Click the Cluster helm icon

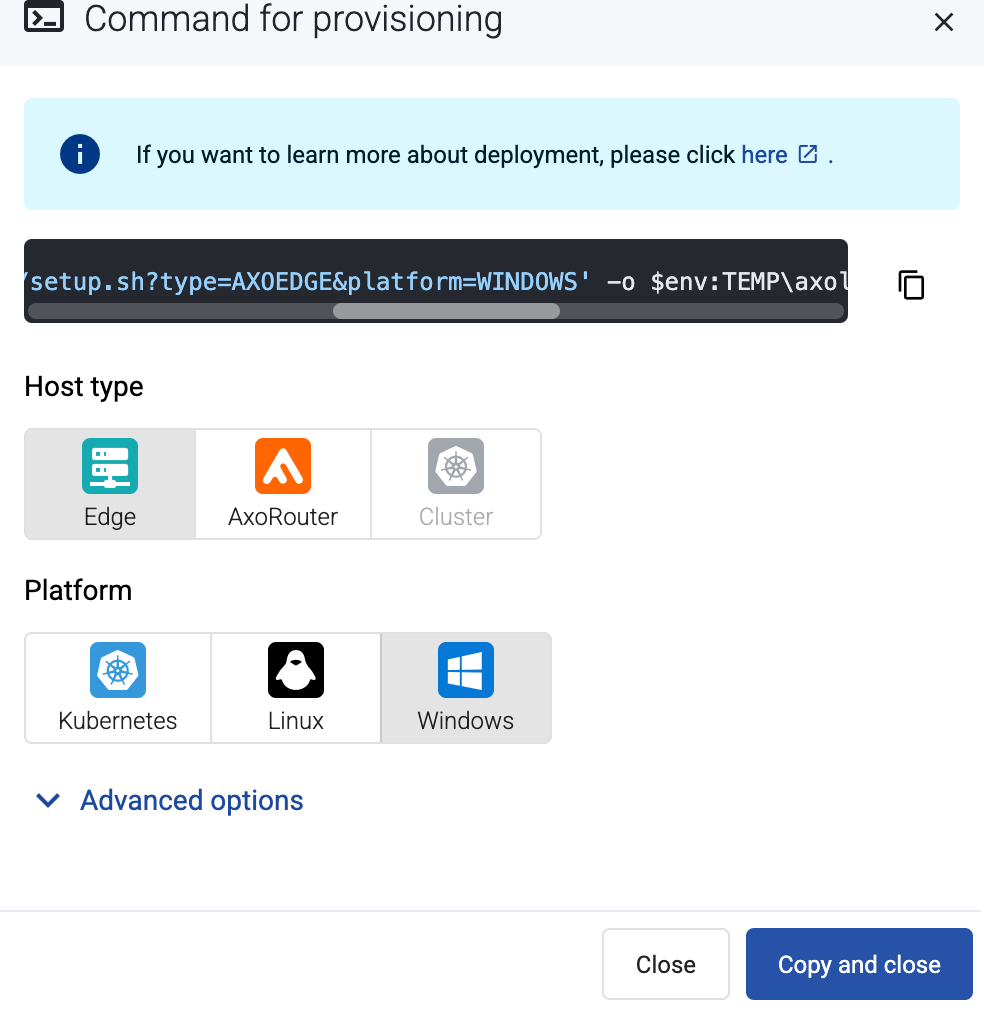point(456,466)
